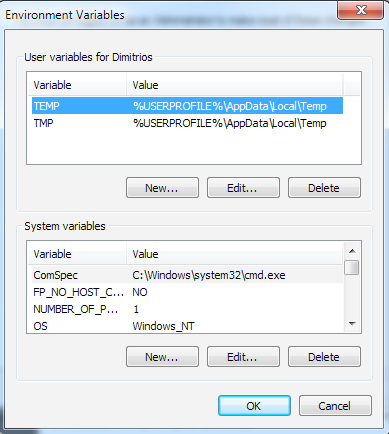The height and width of the screenshot is (434, 389).
Task: Sort user variables by Variable column header
Action: 77,85
